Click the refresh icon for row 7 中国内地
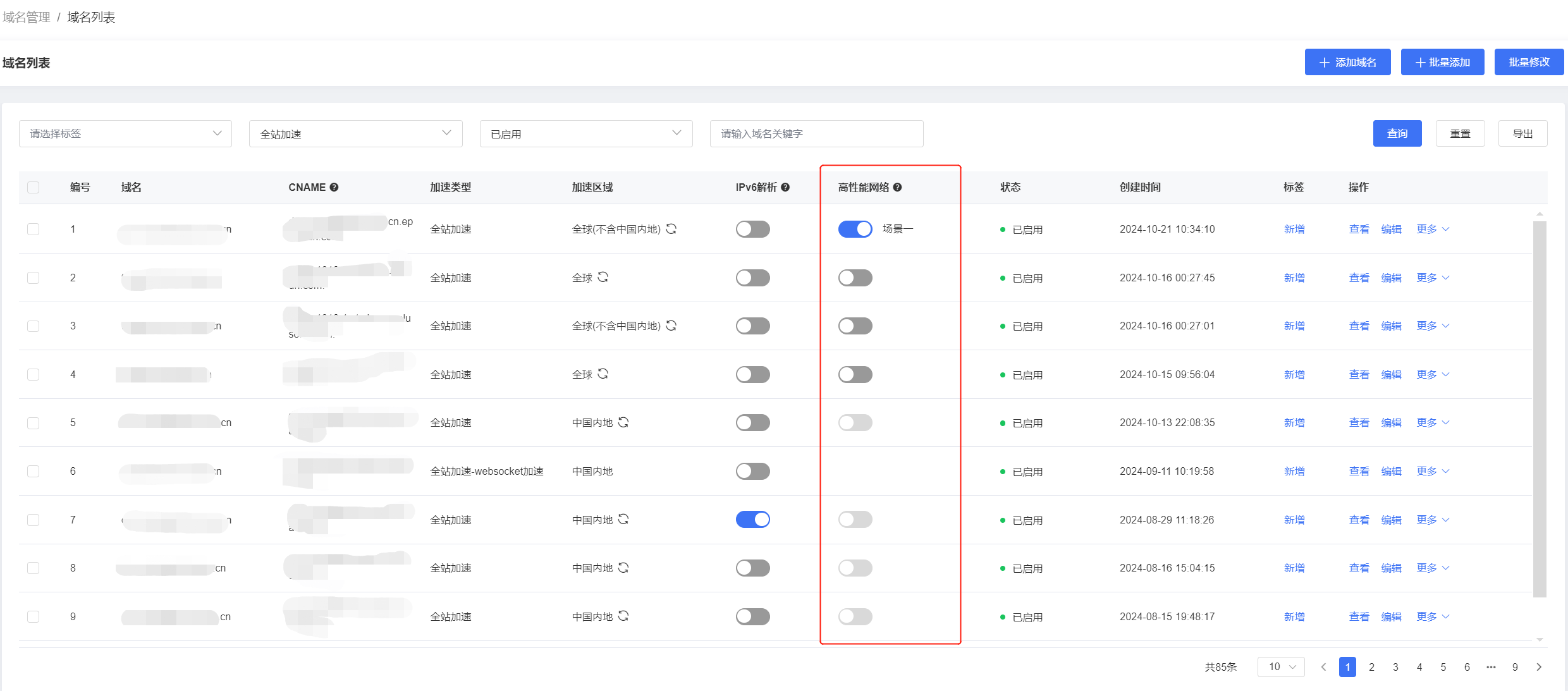The width and height of the screenshot is (1568, 691). coord(623,519)
